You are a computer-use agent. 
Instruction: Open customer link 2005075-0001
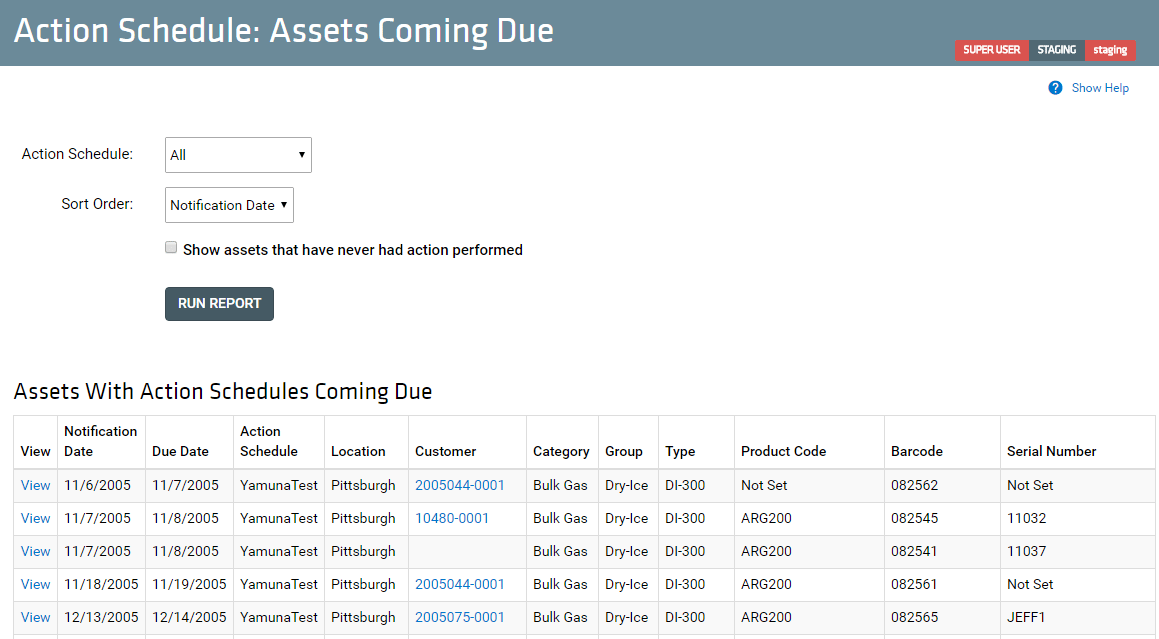460,617
